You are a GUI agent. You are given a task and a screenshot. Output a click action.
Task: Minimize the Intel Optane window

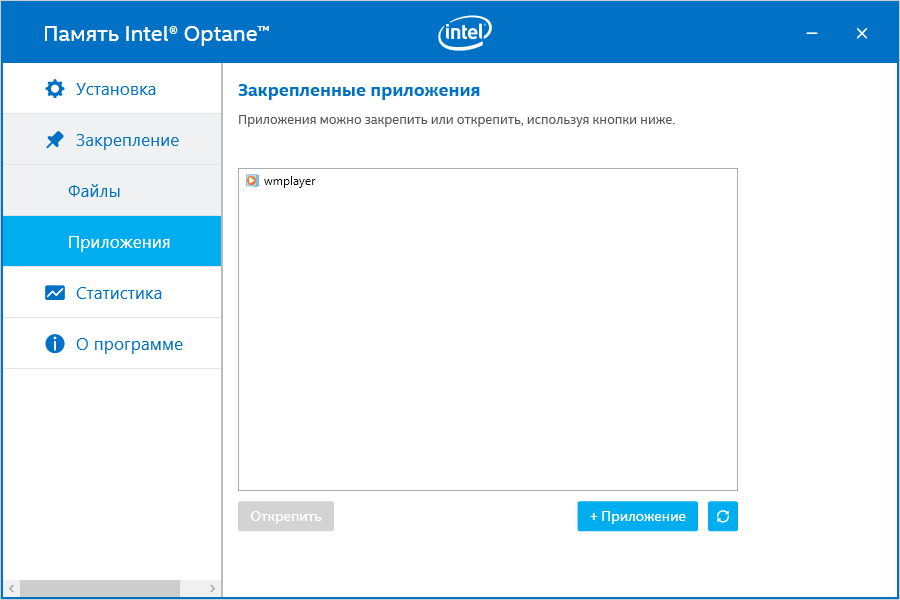coord(813,34)
